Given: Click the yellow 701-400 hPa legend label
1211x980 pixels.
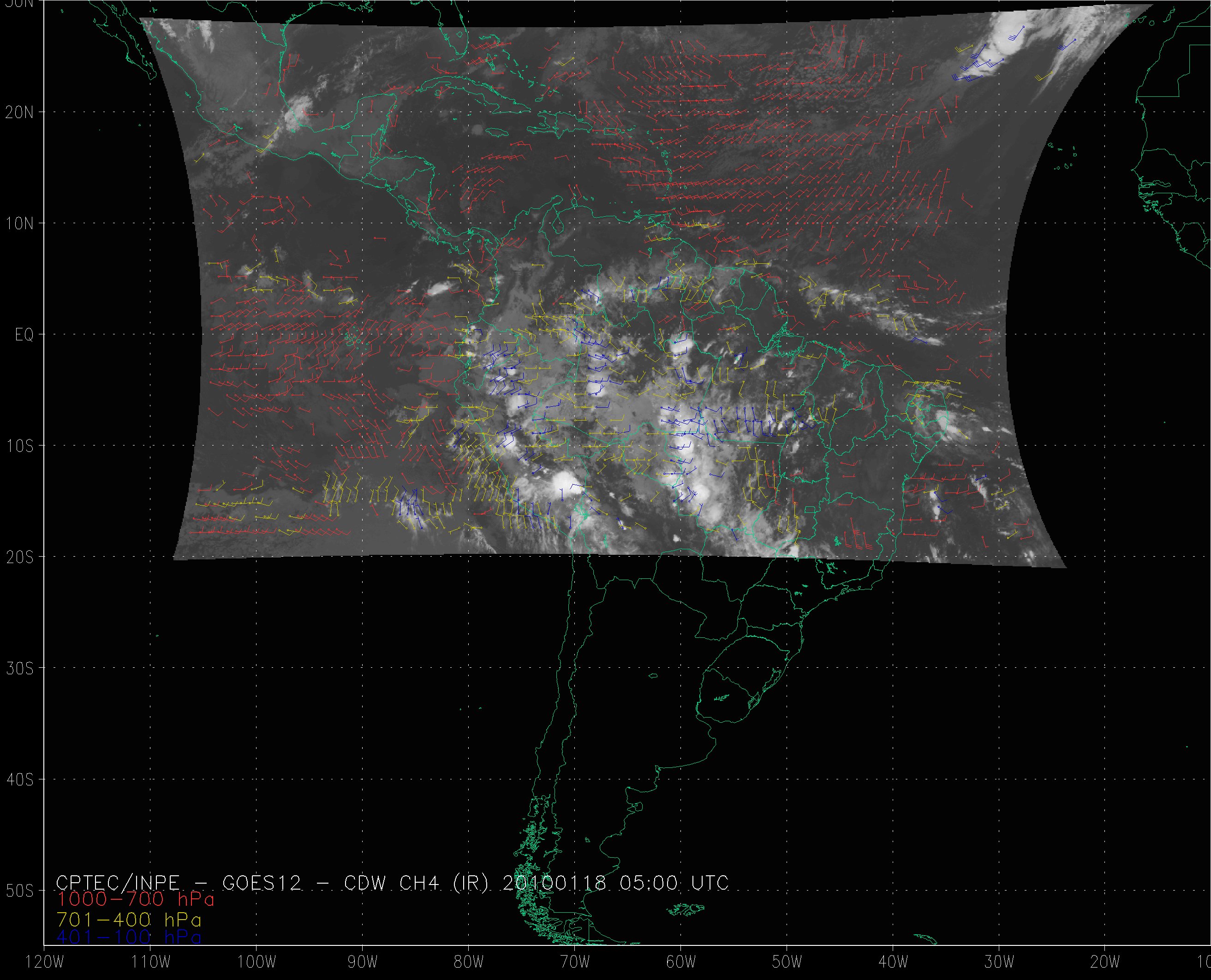Looking at the screenshot, I should [x=129, y=920].
